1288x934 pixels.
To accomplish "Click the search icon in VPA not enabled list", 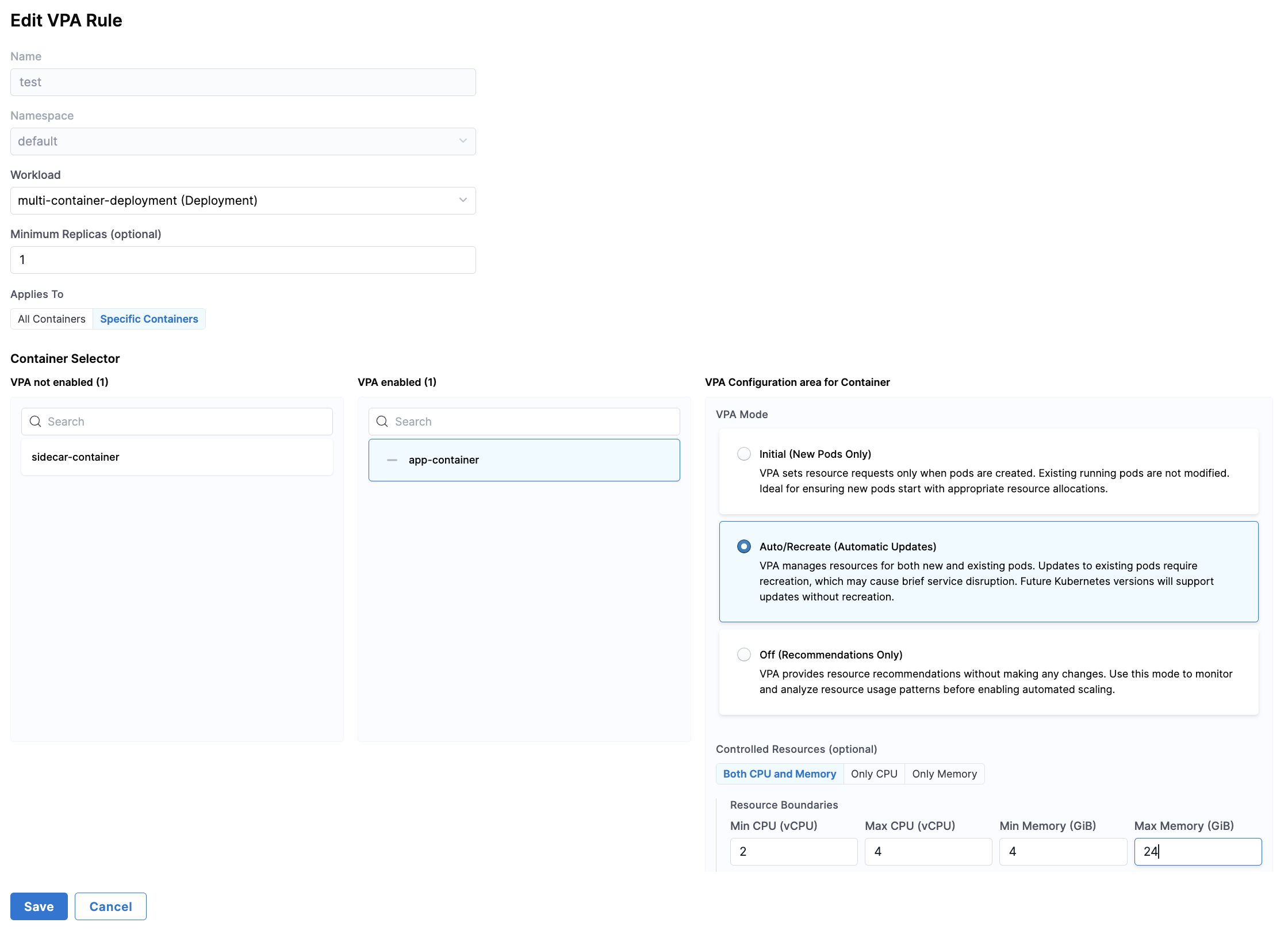I will [35, 422].
